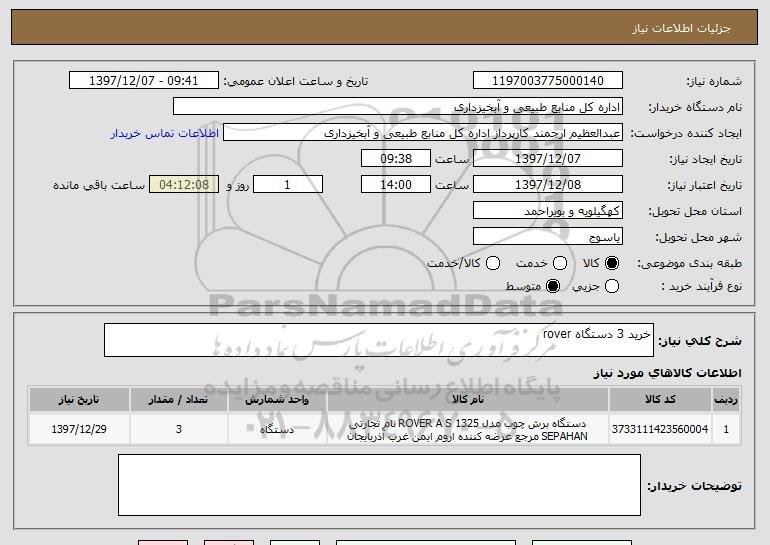Click the کد کالا column header
Viewport: 770px width, 545px height.
[660, 400]
